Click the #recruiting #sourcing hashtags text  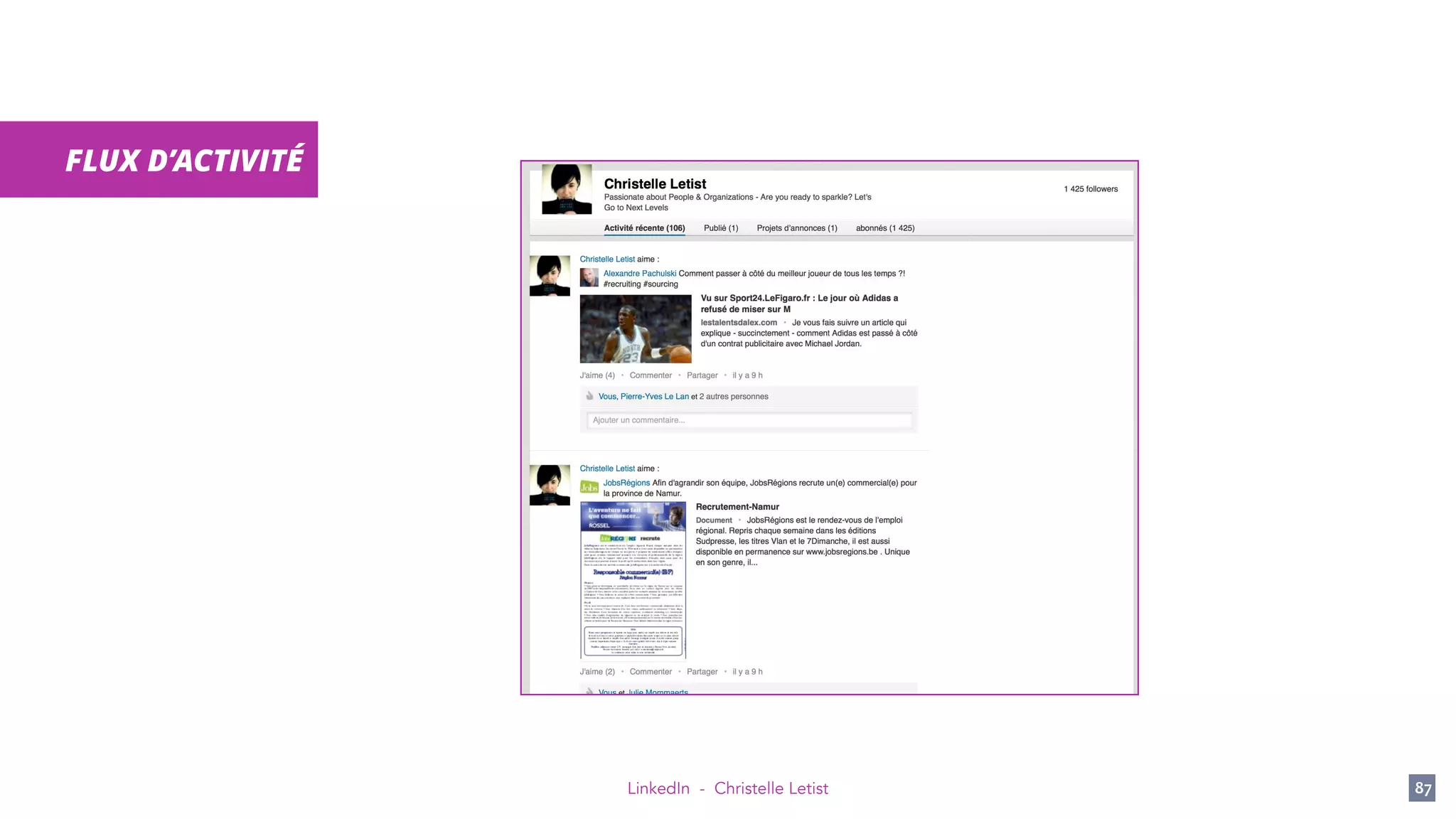point(641,284)
